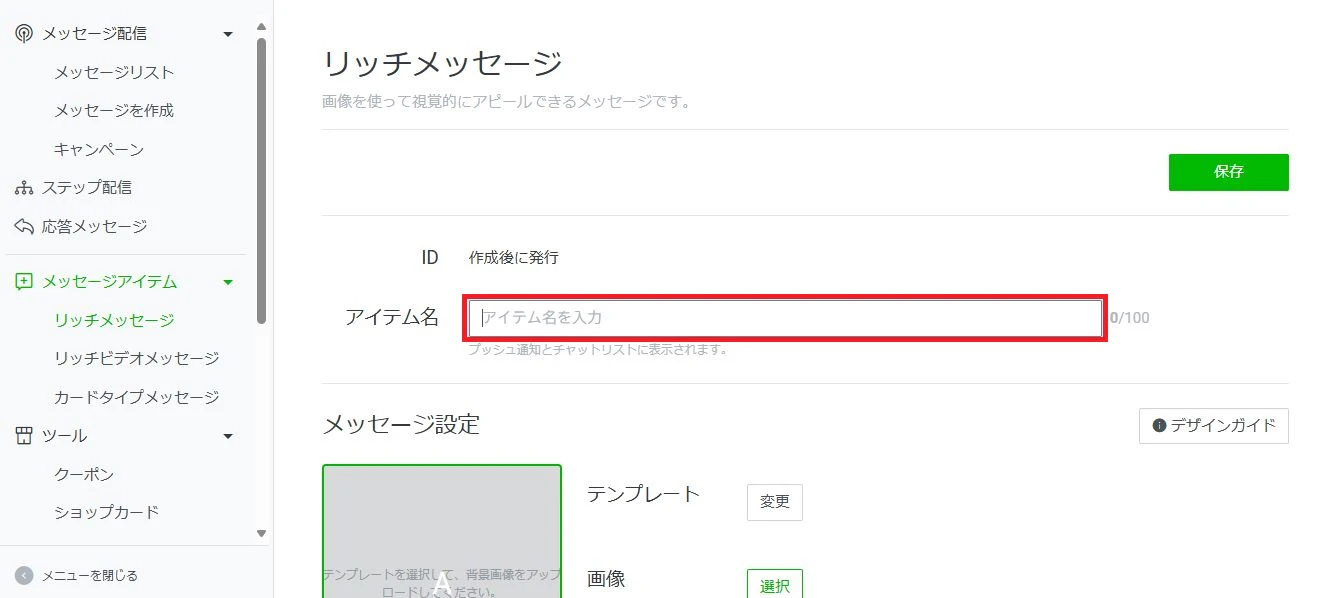
Task: Click the メッセージ設定 heading
Action: coord(401,424)
